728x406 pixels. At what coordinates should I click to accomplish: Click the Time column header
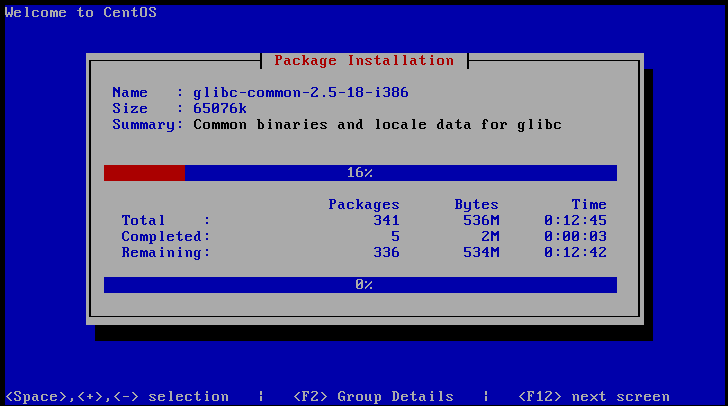pyautogui.click(x=589, y=204)
